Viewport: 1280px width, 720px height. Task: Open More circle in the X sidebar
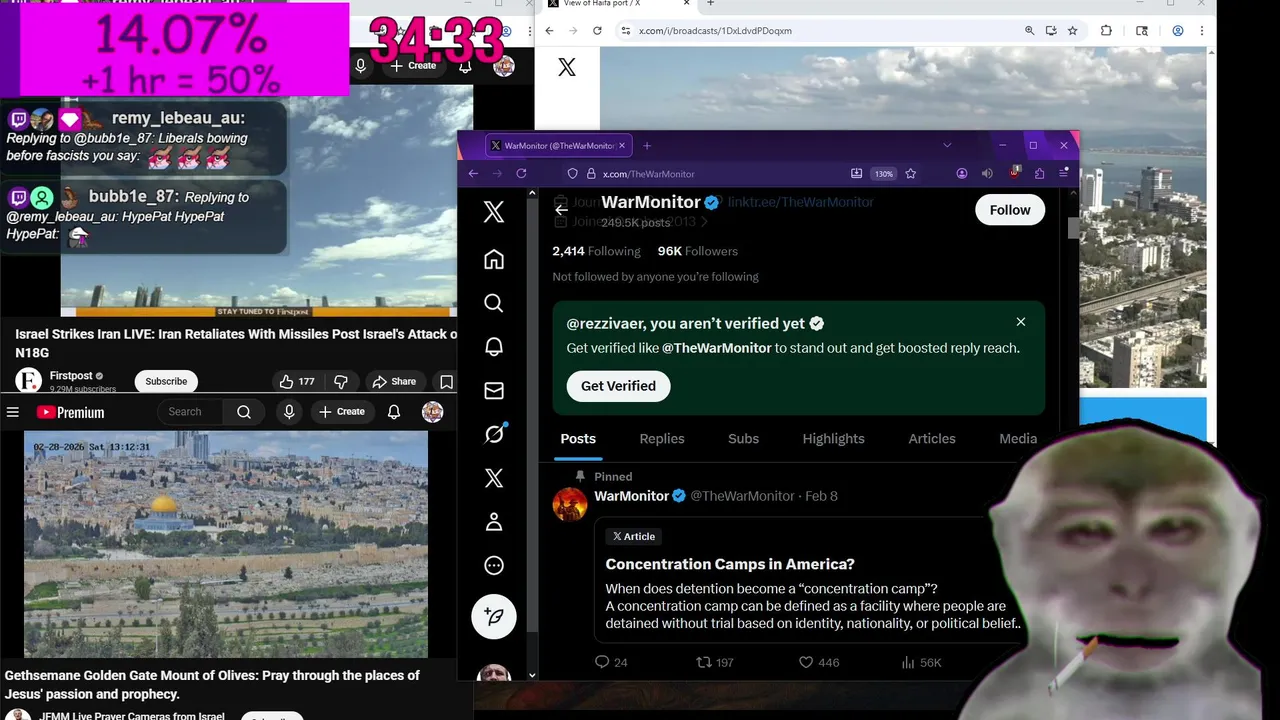tap(494, 566)
